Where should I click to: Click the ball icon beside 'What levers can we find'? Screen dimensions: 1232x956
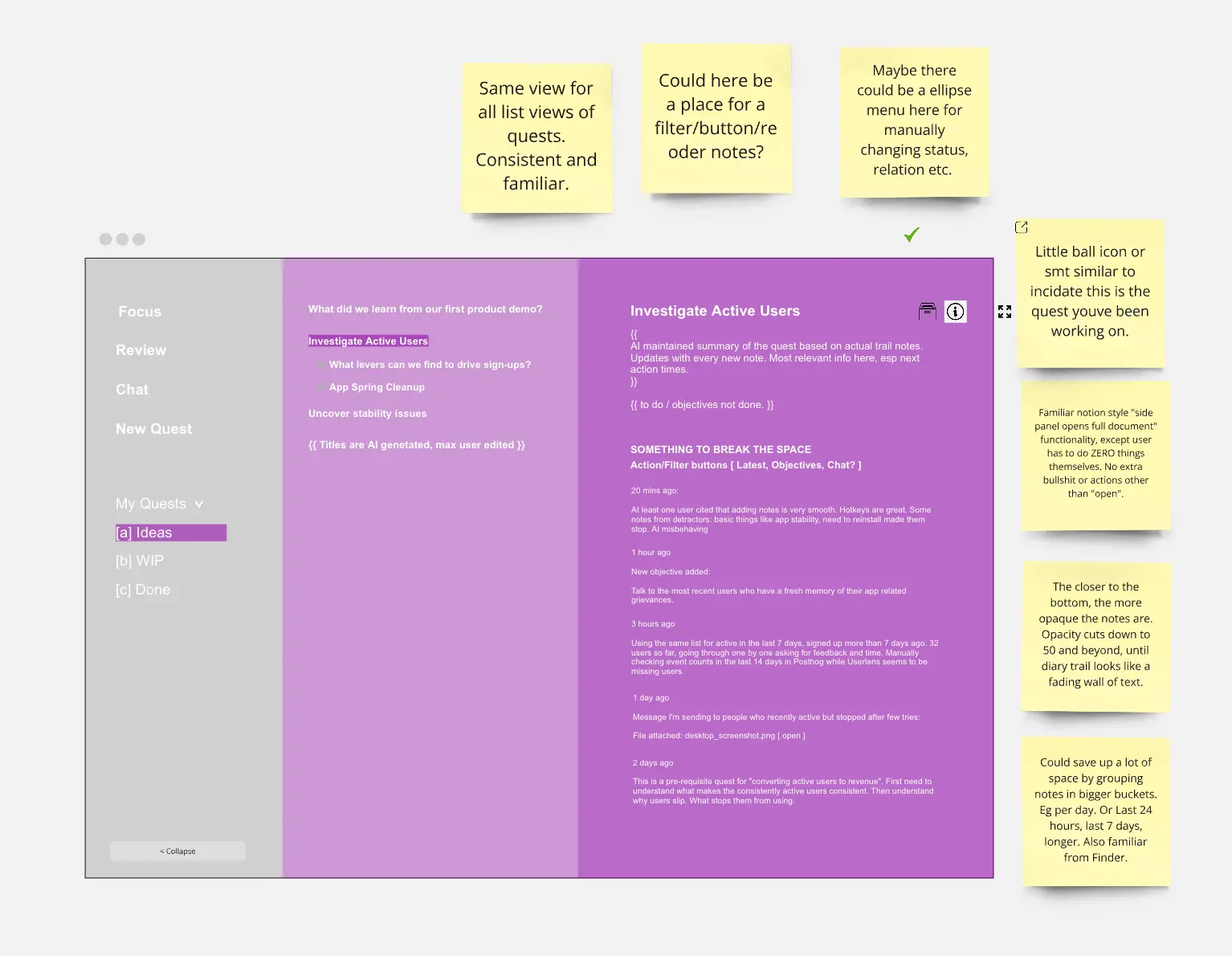tap(320, 365)
